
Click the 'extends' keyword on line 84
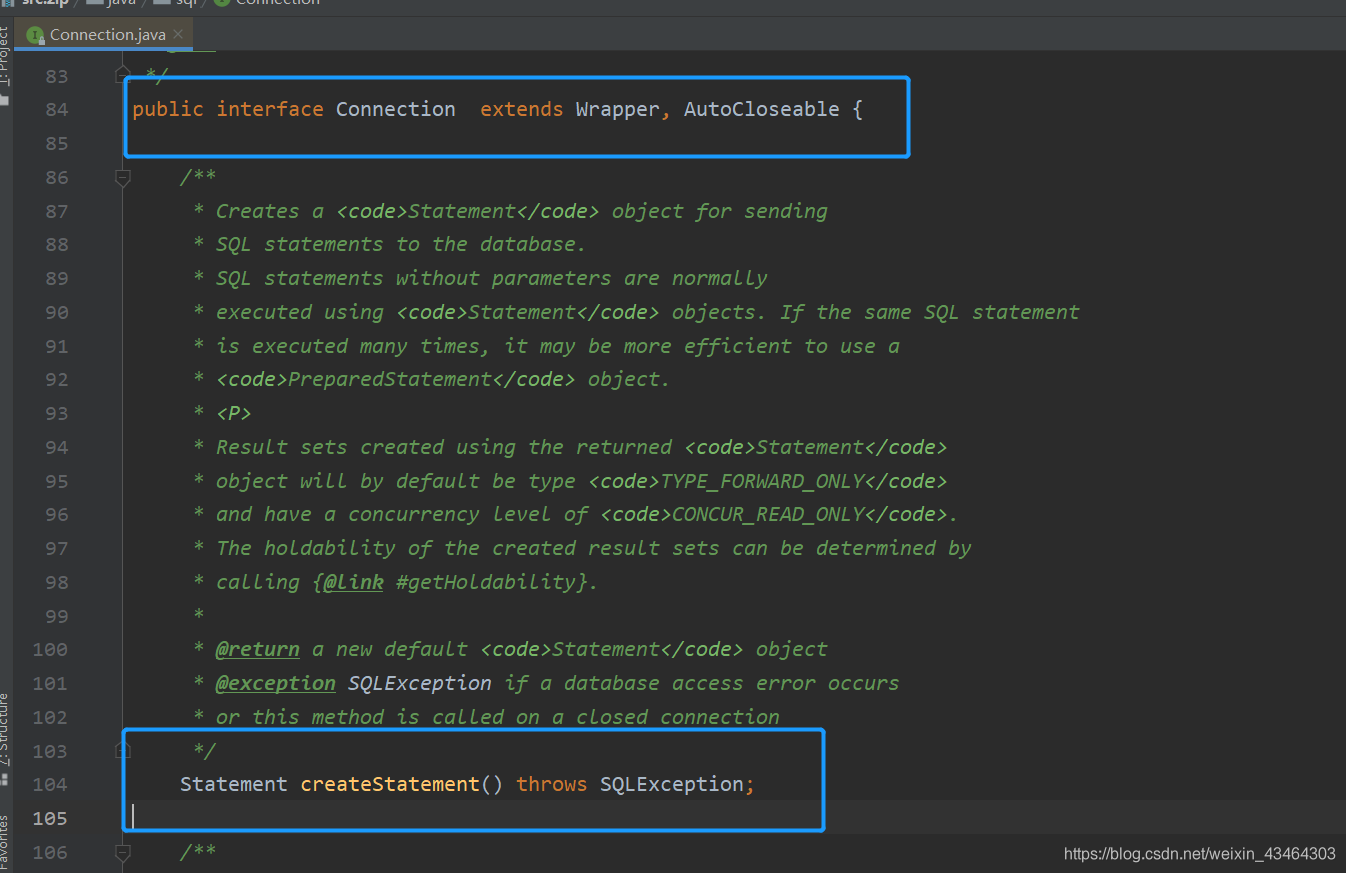[521, 109]
